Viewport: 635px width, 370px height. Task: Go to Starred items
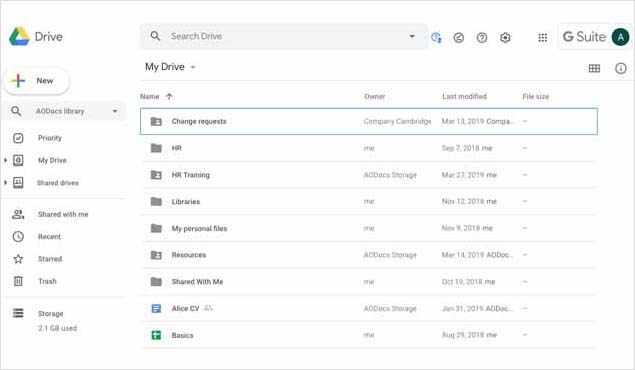(x=50, y=259)
